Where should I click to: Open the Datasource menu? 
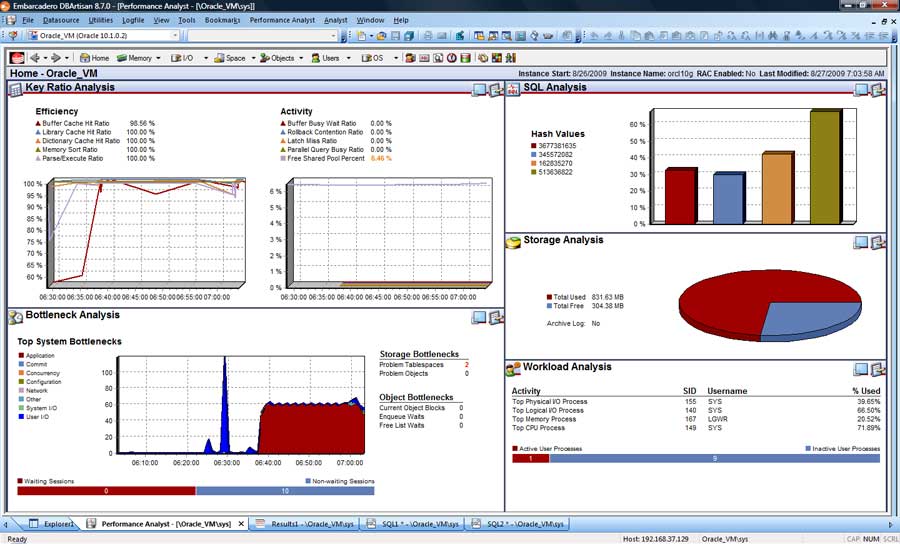click(61, 20)
